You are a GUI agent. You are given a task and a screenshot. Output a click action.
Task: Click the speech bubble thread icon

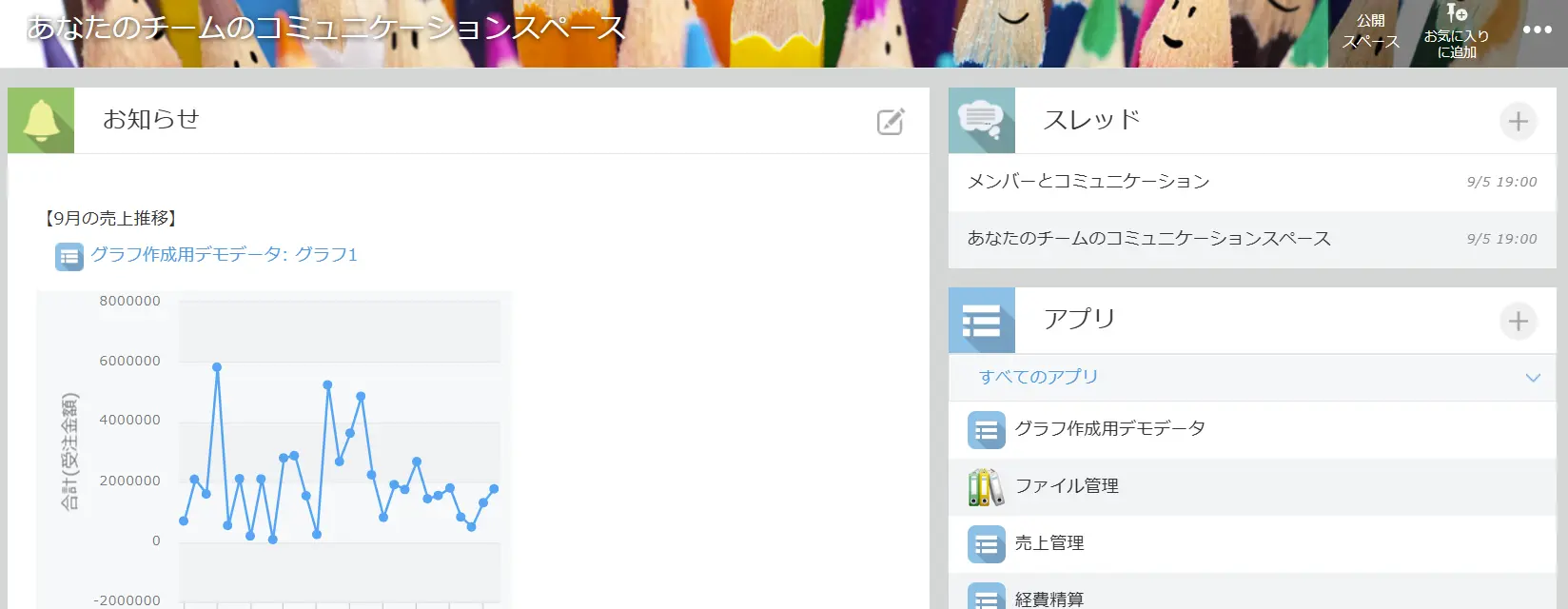(x=981, y=121)
